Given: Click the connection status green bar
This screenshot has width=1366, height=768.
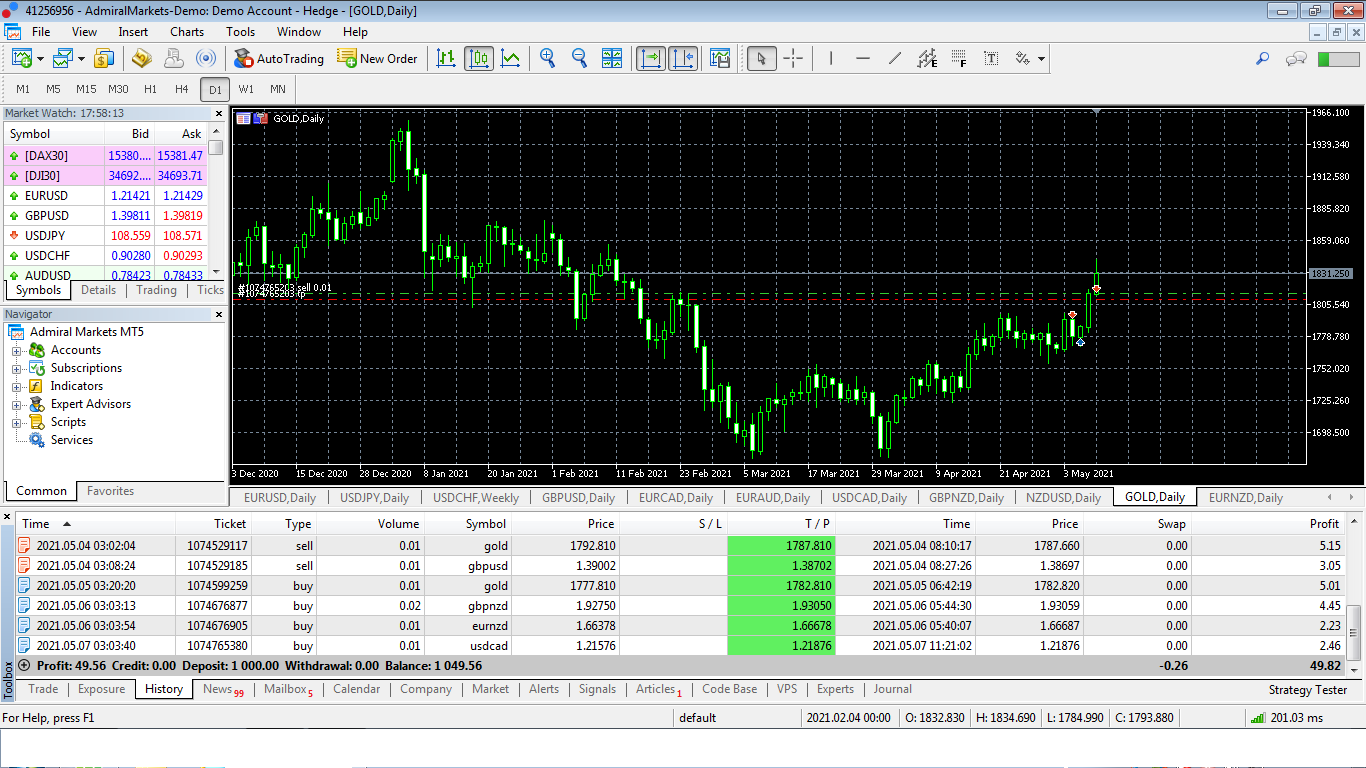Looking at the screenshot, I should pos(1337,59).
